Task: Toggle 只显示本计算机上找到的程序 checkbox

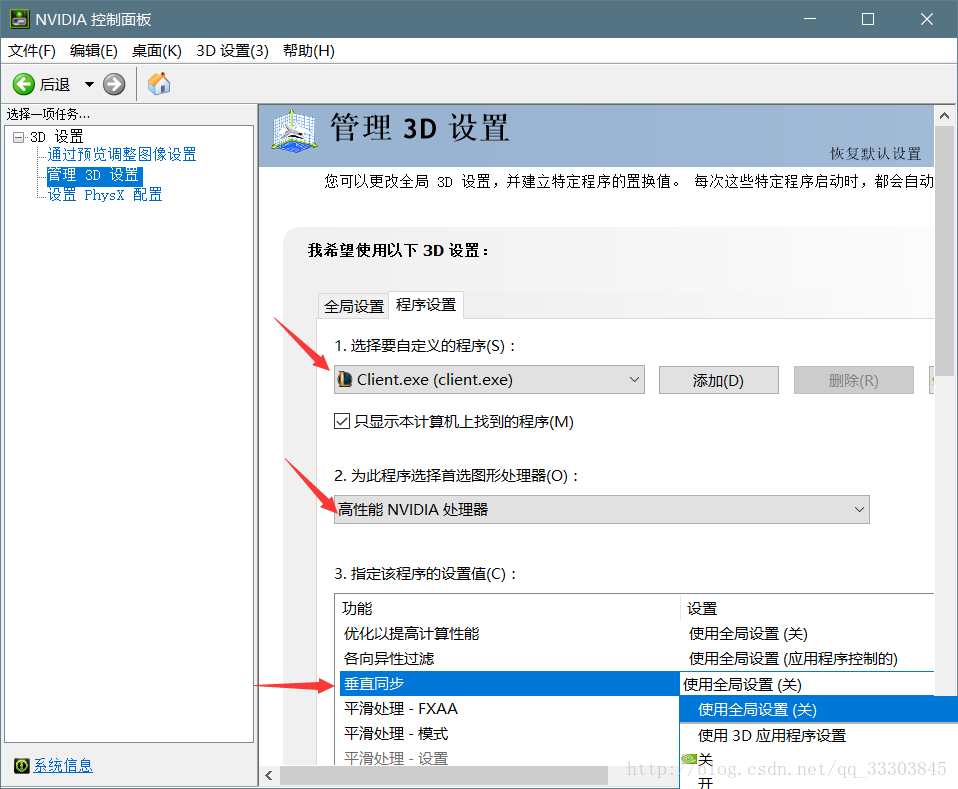Action: 342,421
